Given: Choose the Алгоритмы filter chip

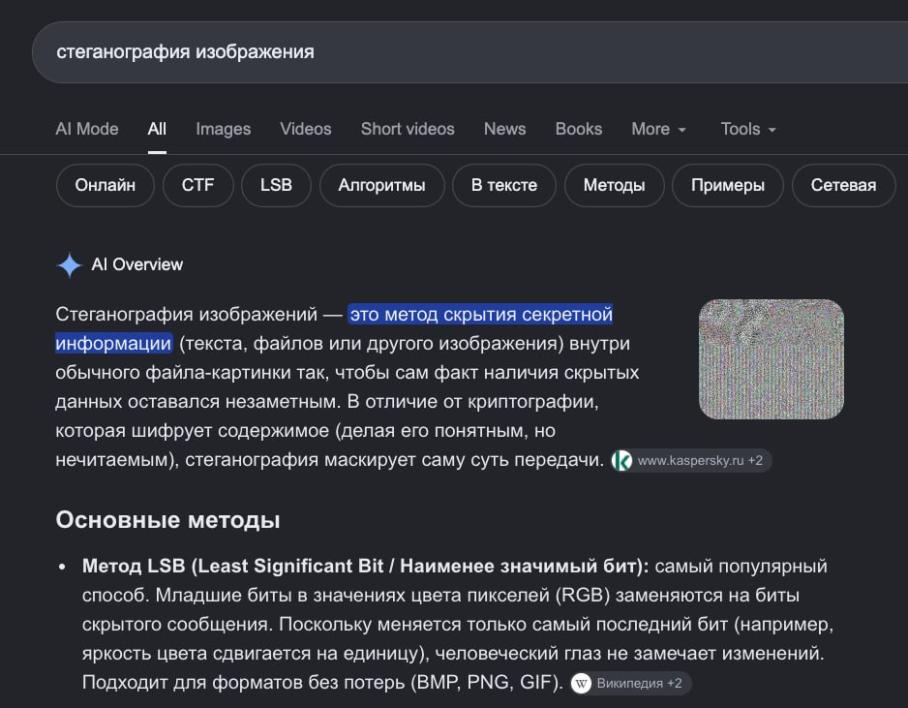Looking at the screenshot, I should point(382,185).
